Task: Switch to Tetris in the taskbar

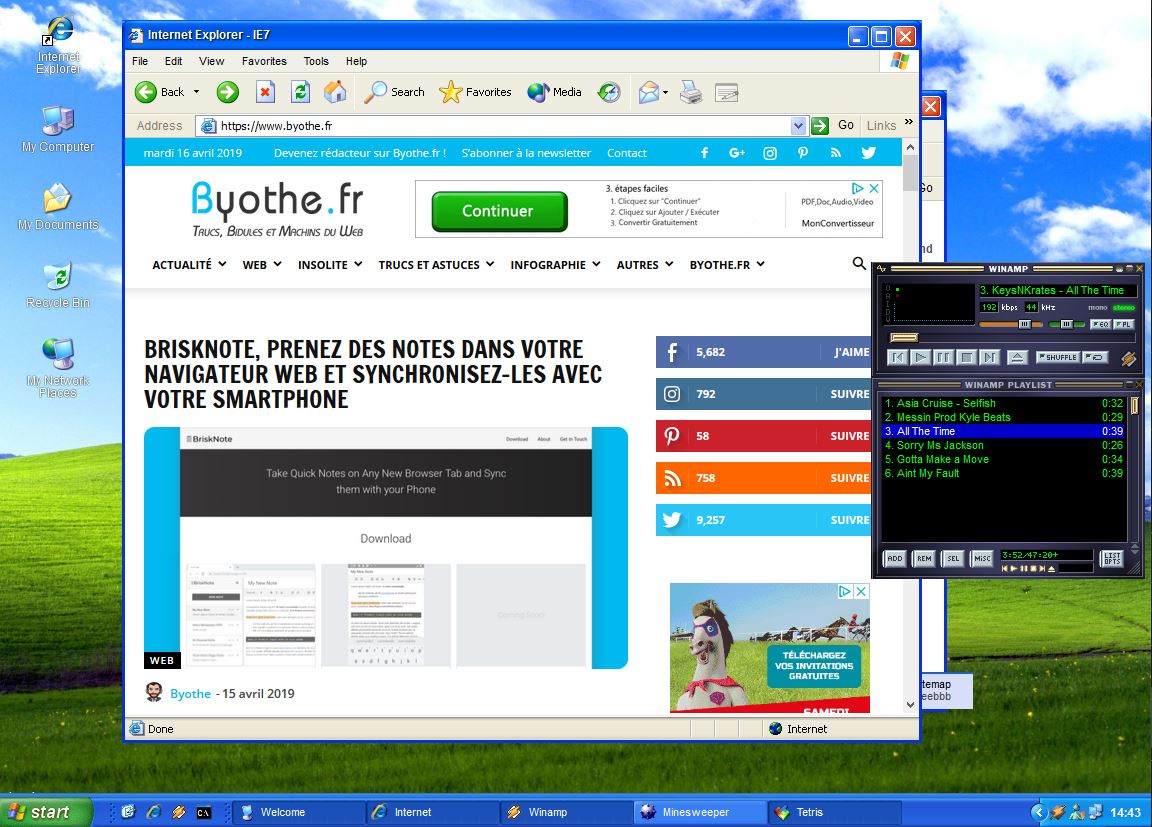Action: pyautogui.click(x=835, y=812)
